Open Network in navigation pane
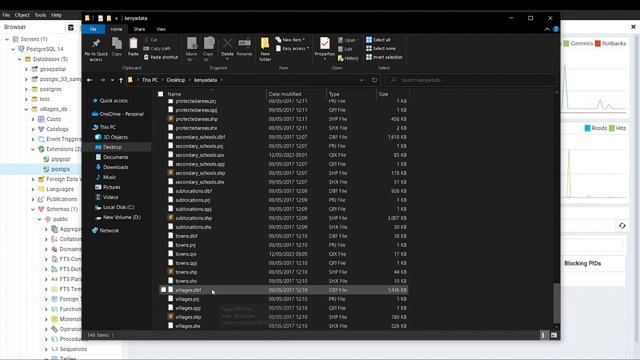Screen dimensions: 640x360 pos(109,230)
